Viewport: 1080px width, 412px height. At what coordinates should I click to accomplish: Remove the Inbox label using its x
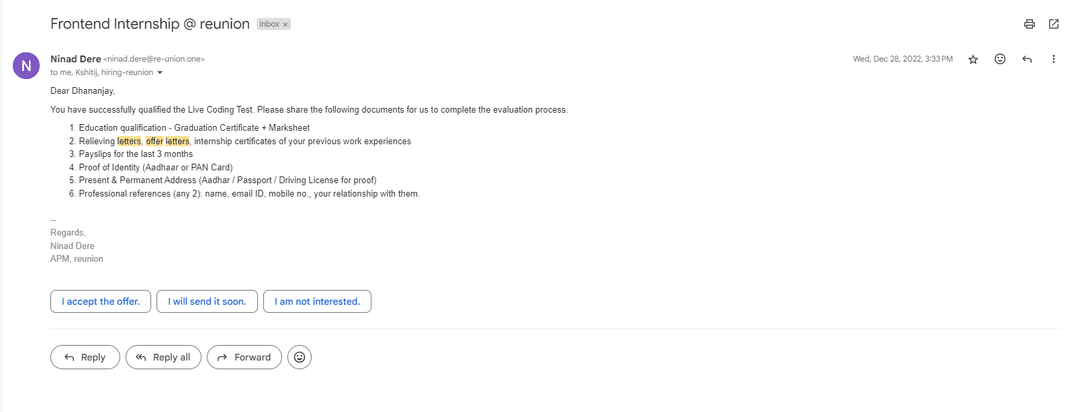(x=285, y=24)
